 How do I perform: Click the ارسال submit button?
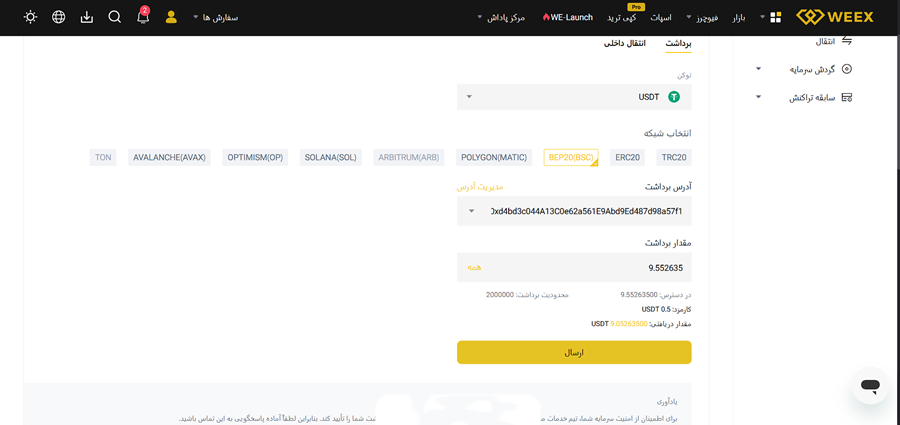coord(574,352)
